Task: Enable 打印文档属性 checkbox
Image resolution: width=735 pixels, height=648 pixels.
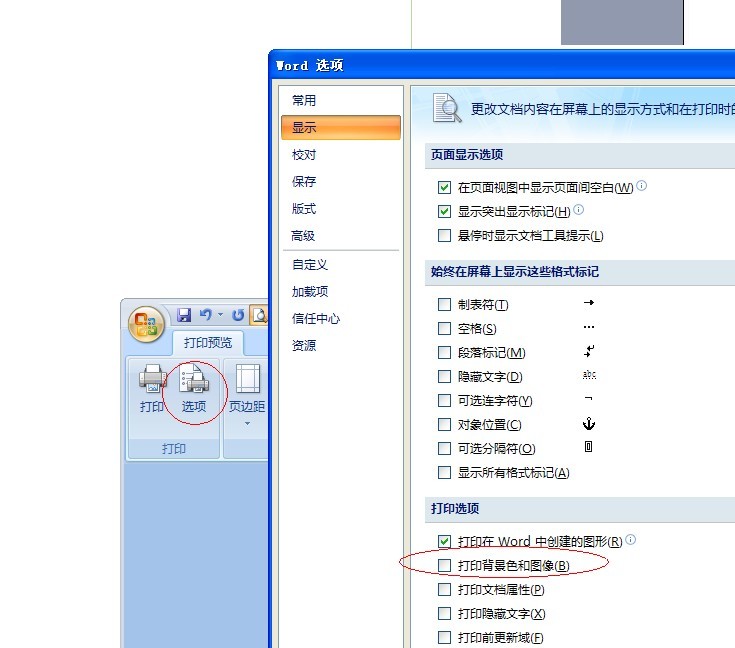Action: click(444, 589)
